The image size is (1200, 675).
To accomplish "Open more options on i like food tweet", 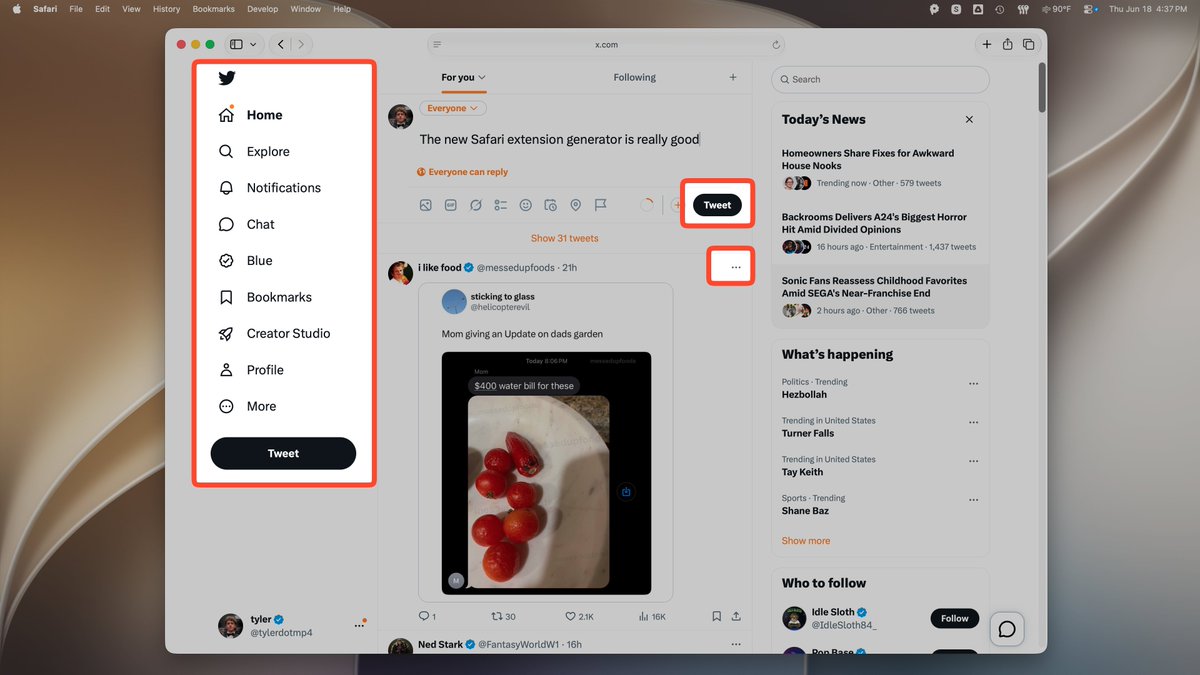I will (736, 267).
